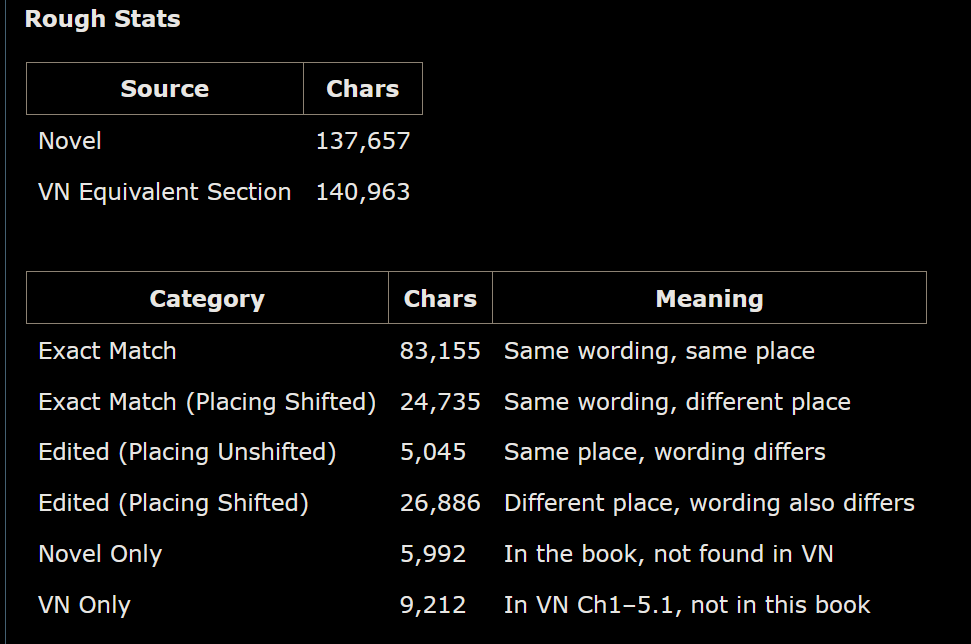This screenshot has width=971, height=644.
Task: Select the 140,963 value
Action: 363,192
